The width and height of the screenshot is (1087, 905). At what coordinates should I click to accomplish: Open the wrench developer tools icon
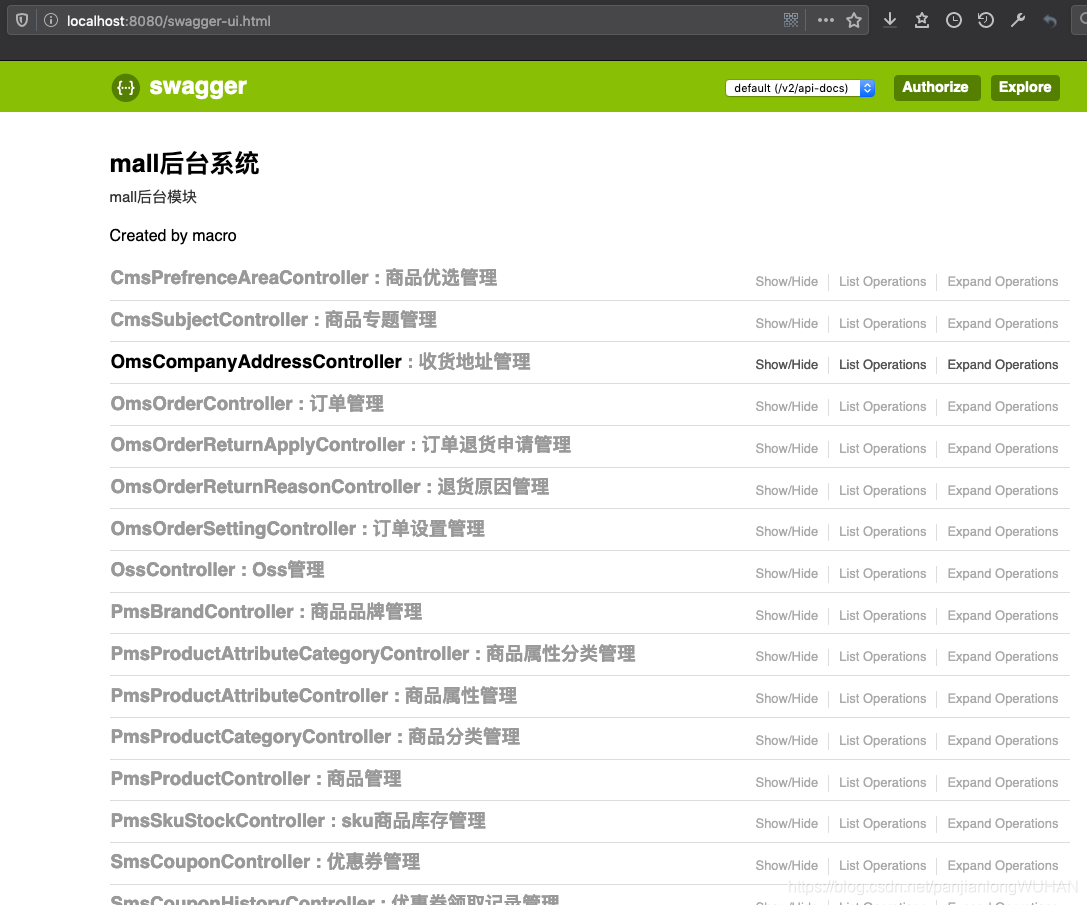[x=1018, y=20]
